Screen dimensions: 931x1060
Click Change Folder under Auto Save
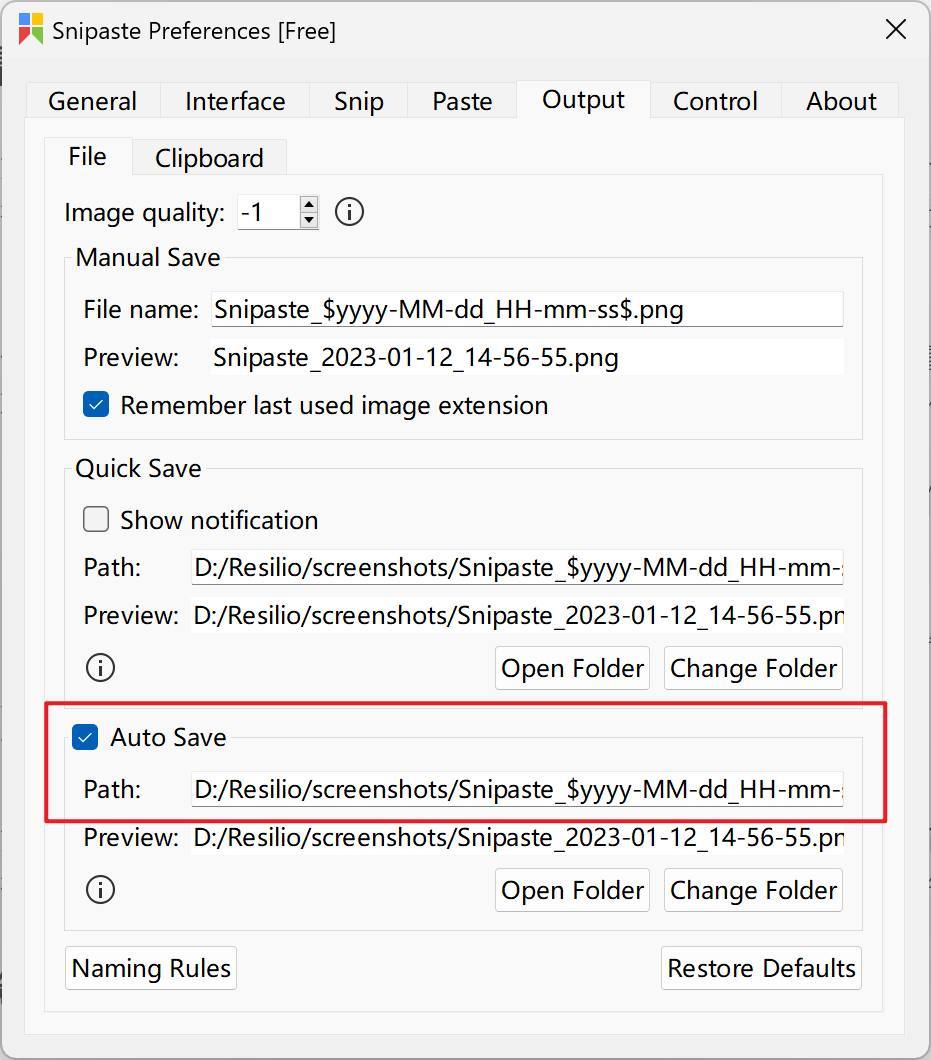pyautogui.click(x=753, y=890)
